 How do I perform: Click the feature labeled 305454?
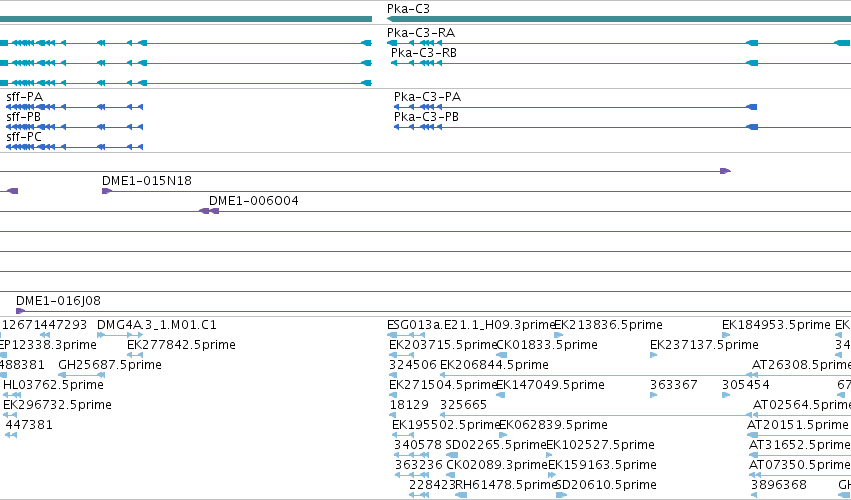[x=746, y=385]
